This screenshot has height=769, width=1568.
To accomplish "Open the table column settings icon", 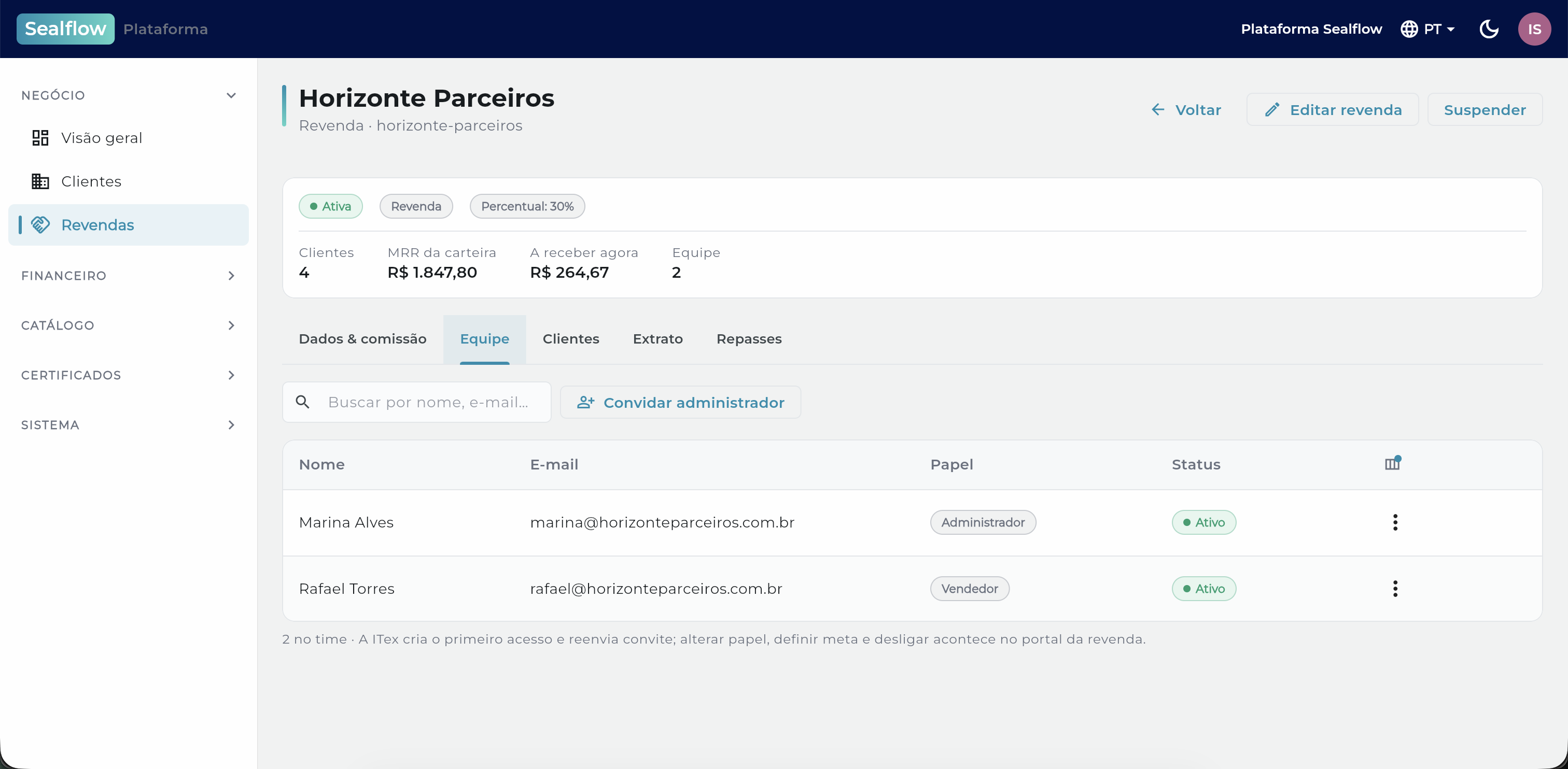I will coord(1393,464).
